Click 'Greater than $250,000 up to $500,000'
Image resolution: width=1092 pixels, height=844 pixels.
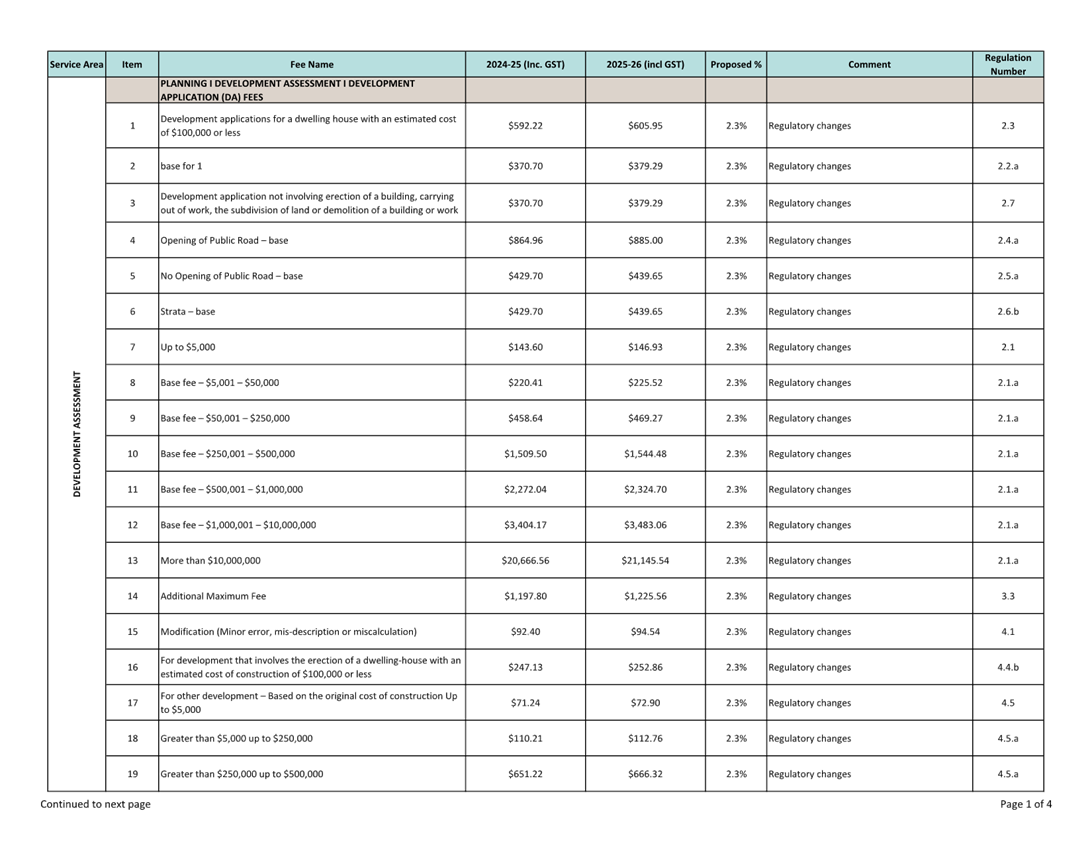coord(242,773)
